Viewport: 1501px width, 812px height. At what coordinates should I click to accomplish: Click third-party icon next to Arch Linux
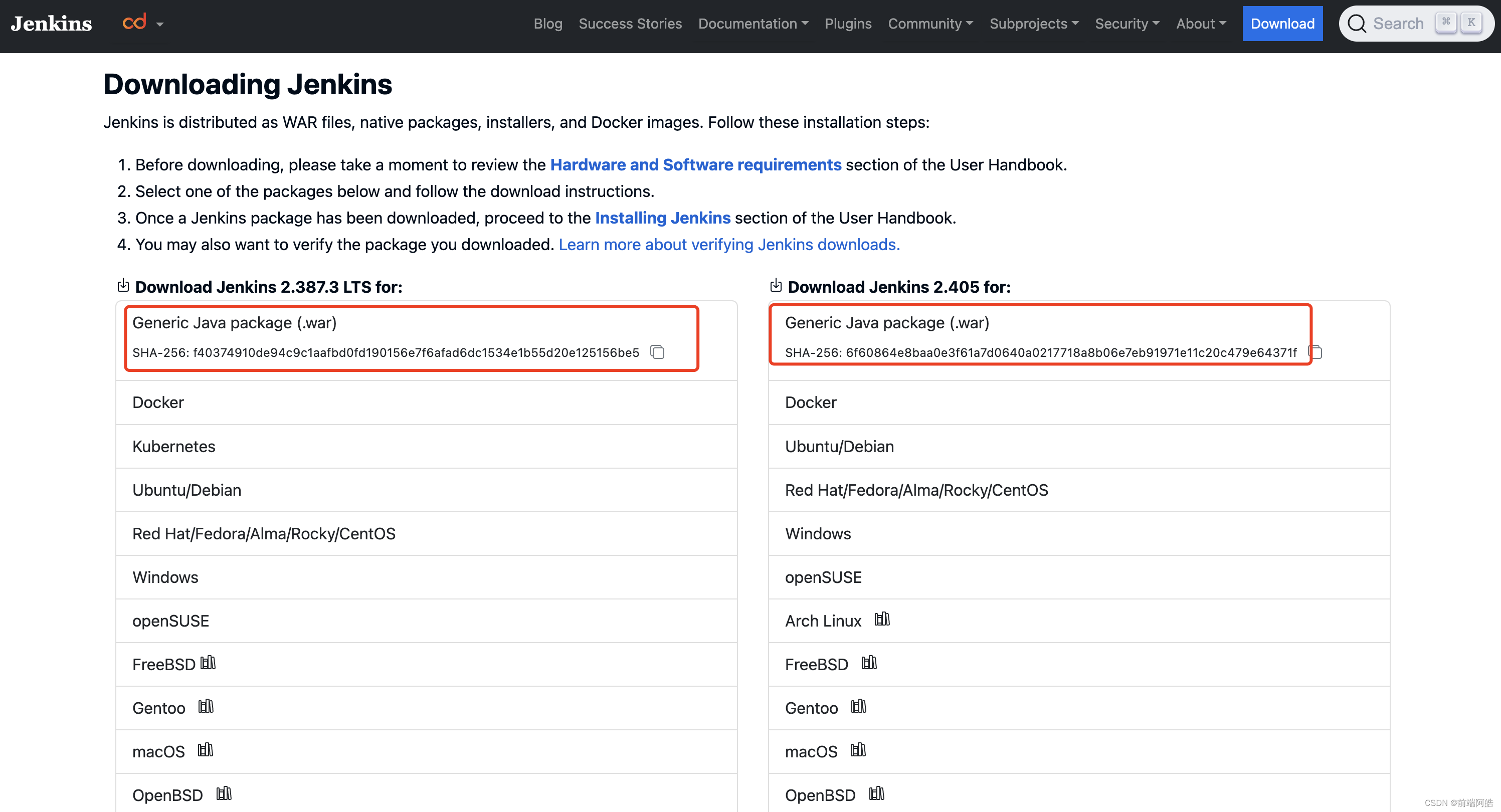882,619
